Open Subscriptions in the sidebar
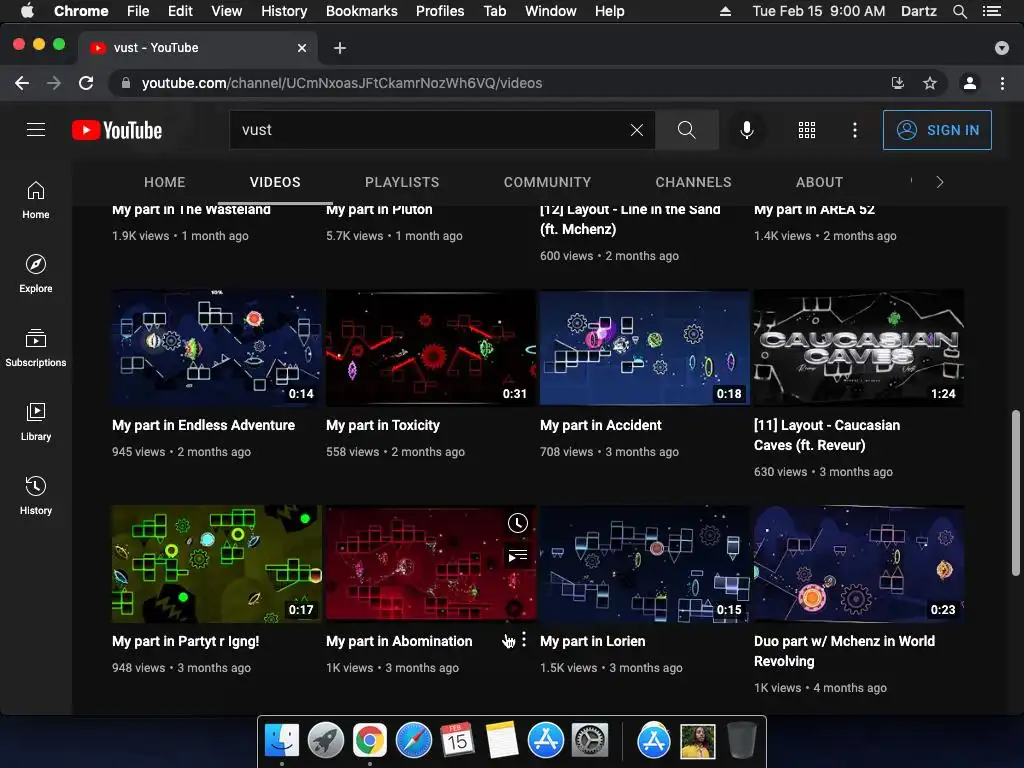 pyautogui.click(x=36, y=347)
